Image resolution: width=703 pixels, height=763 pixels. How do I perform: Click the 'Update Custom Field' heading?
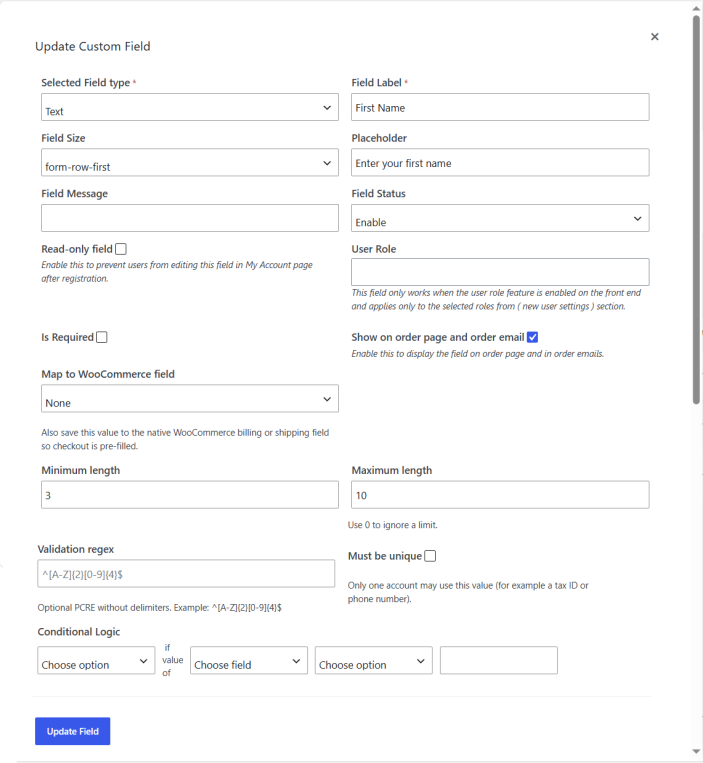tap(92, 47)
